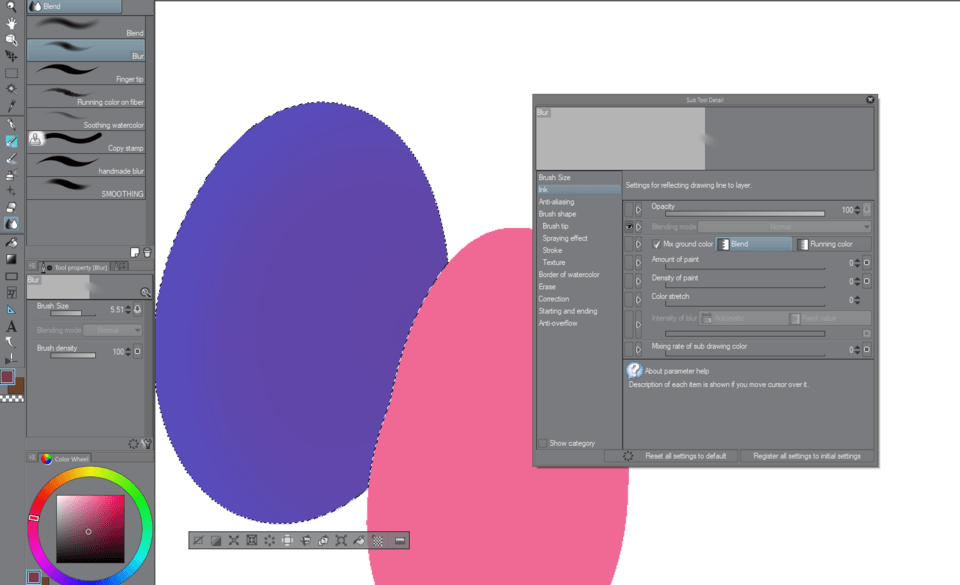
Task: Select the rectangular Selection area tool
Action: 11,73
